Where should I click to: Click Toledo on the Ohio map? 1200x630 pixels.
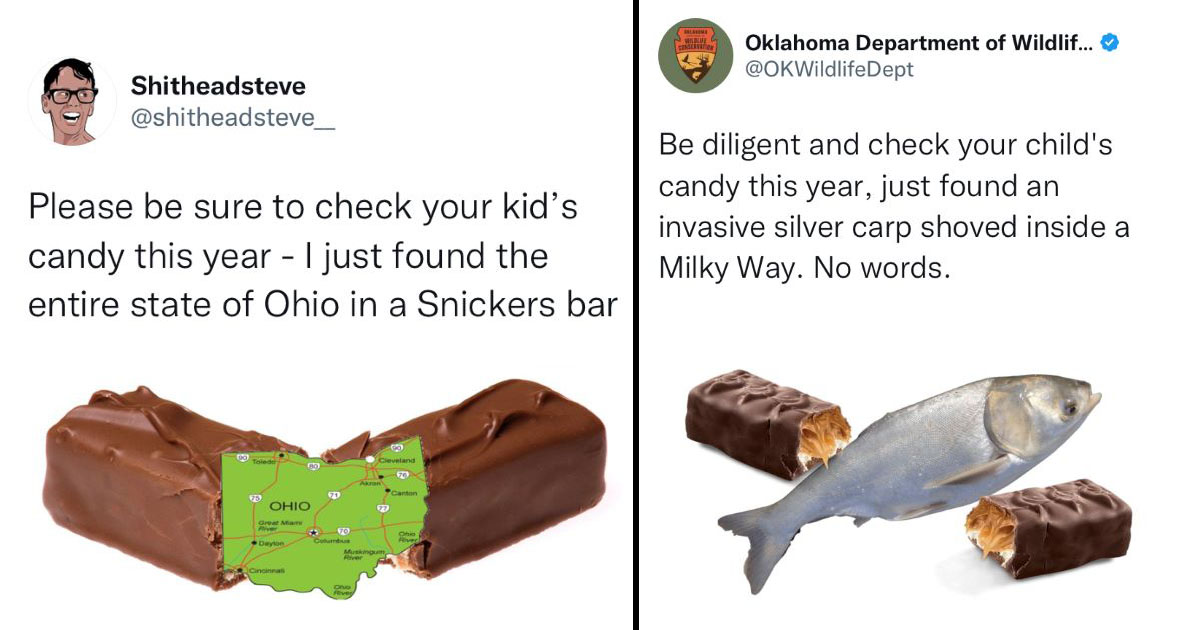265,463
